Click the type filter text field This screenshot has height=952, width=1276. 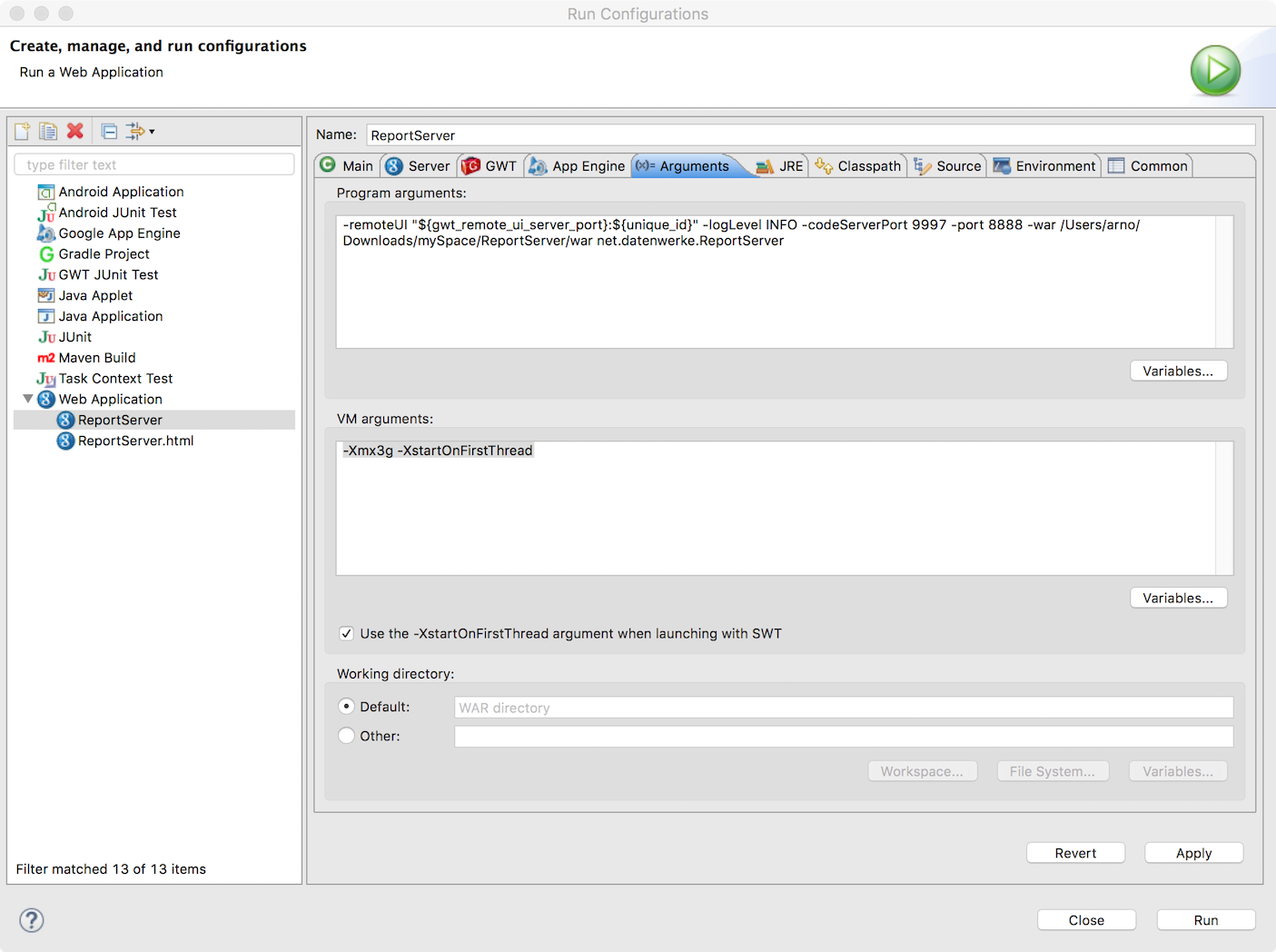154,164
